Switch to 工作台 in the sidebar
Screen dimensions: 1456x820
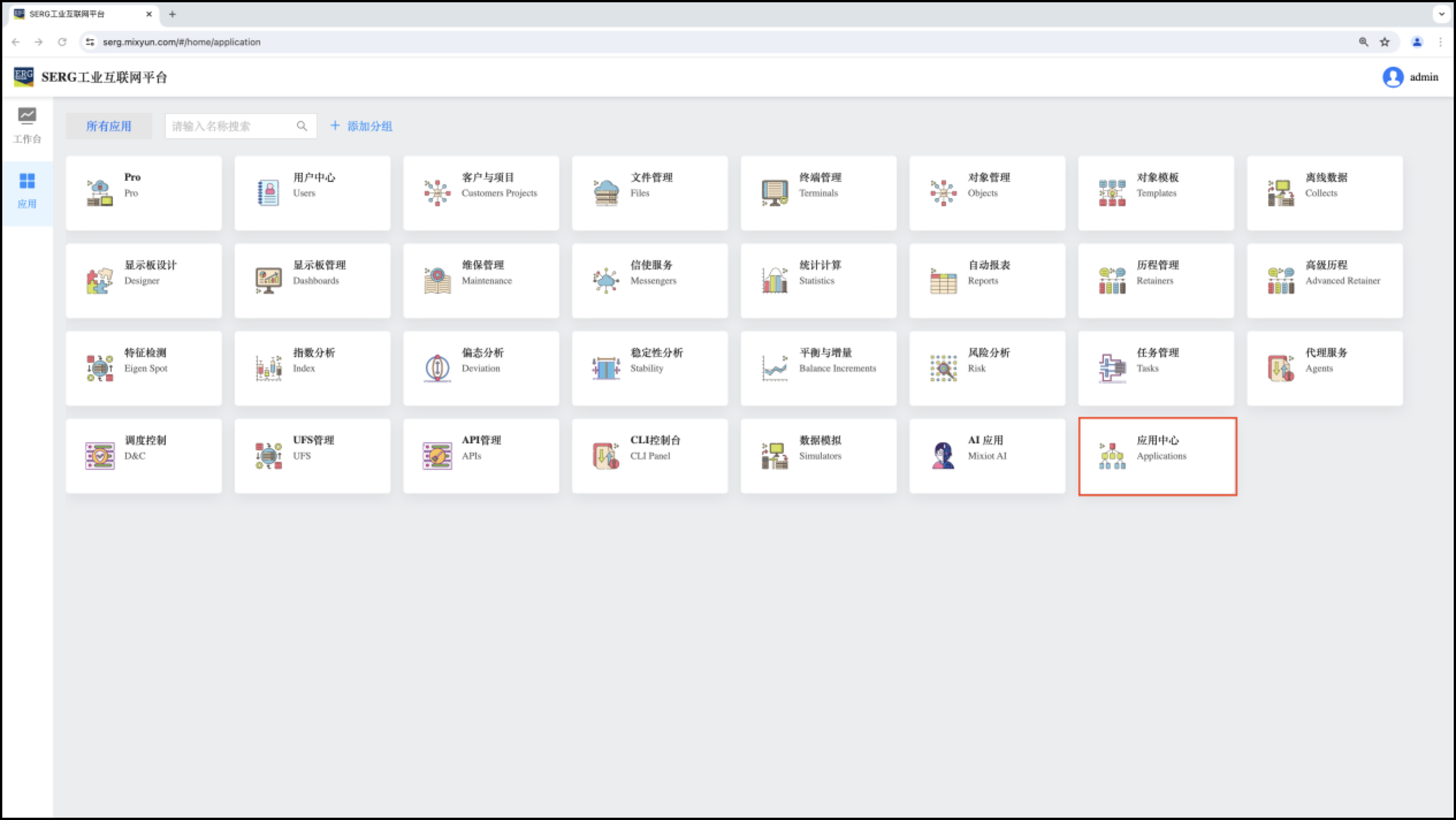(27, 126)
